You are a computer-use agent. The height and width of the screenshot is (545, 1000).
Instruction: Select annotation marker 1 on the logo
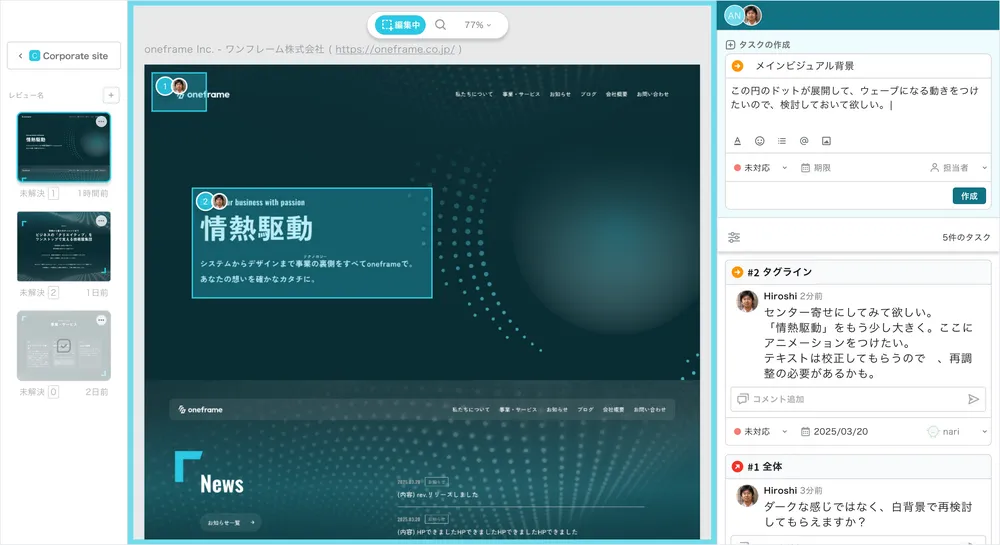point(164,86)
